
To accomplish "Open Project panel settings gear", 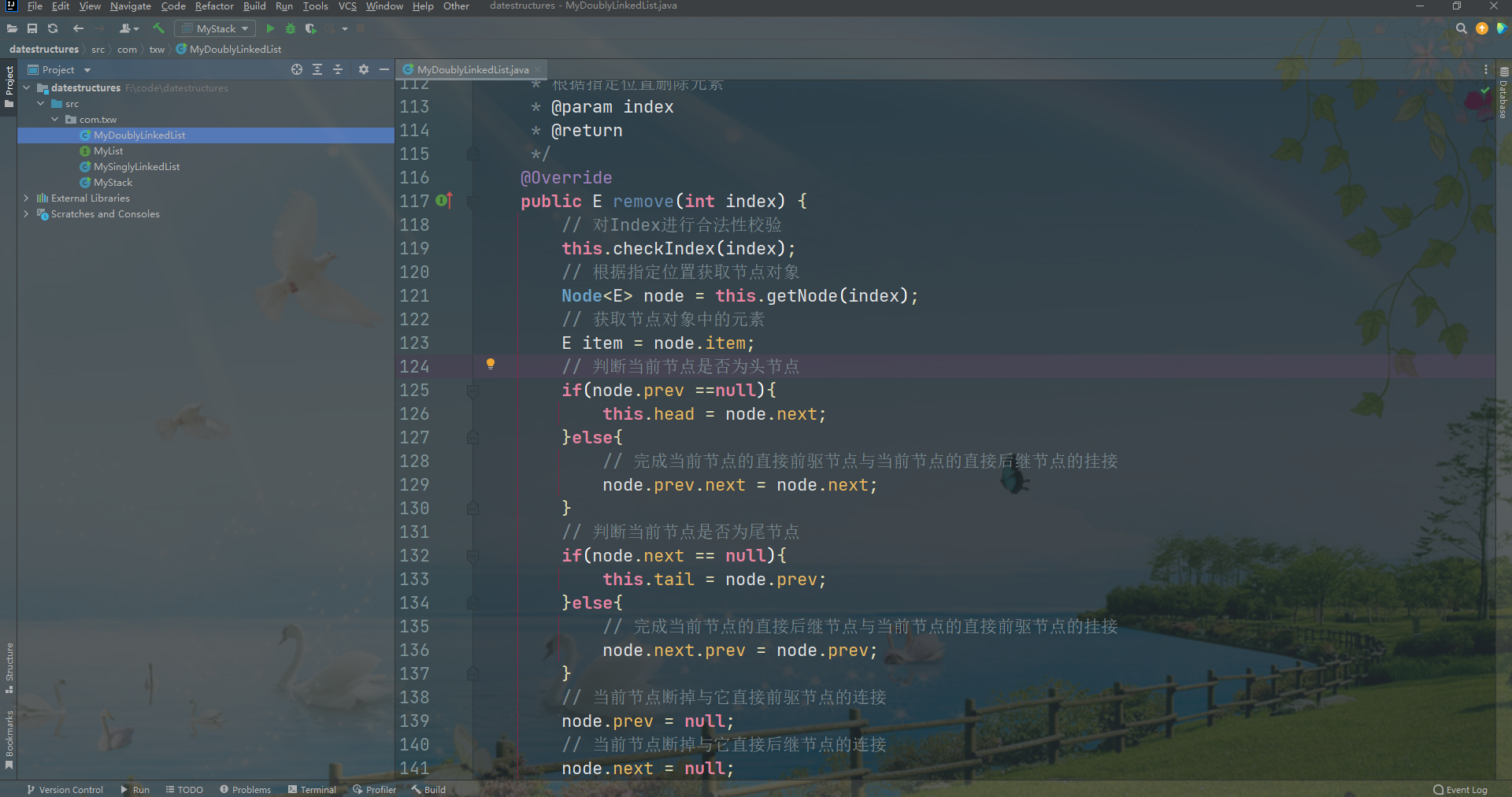I will click(364, 69).
